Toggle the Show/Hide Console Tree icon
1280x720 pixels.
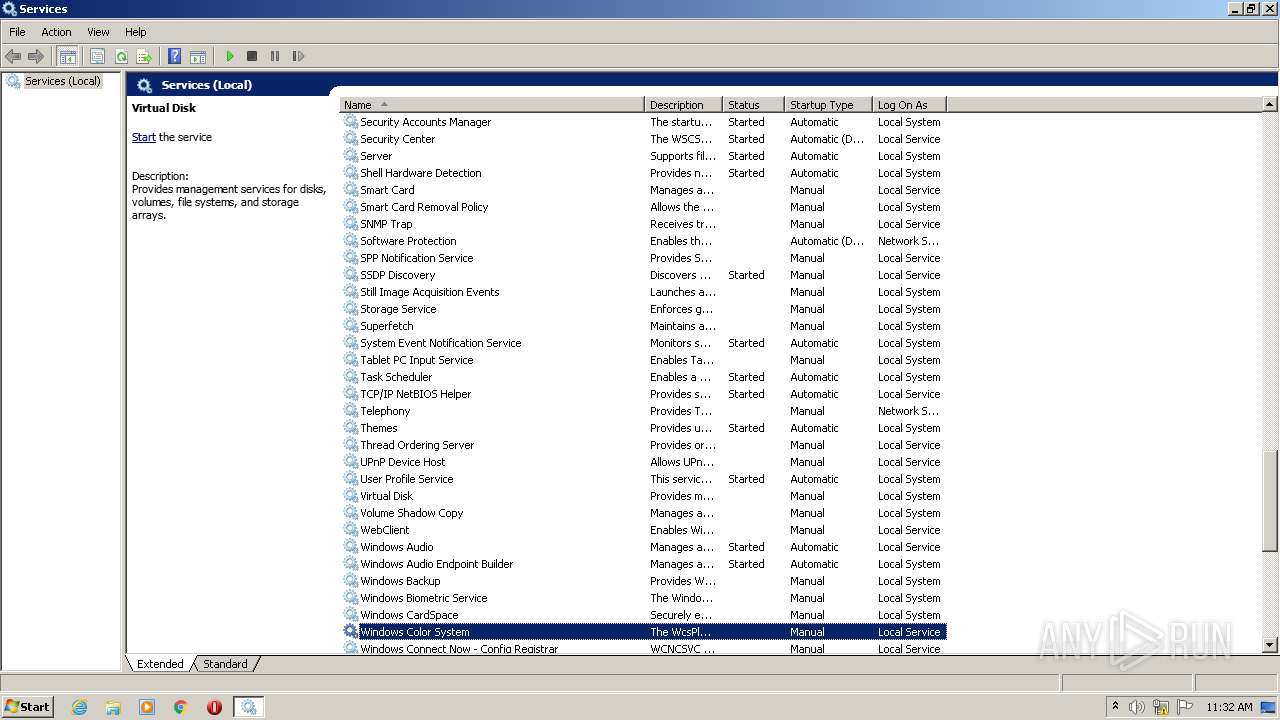click(67, 56)
